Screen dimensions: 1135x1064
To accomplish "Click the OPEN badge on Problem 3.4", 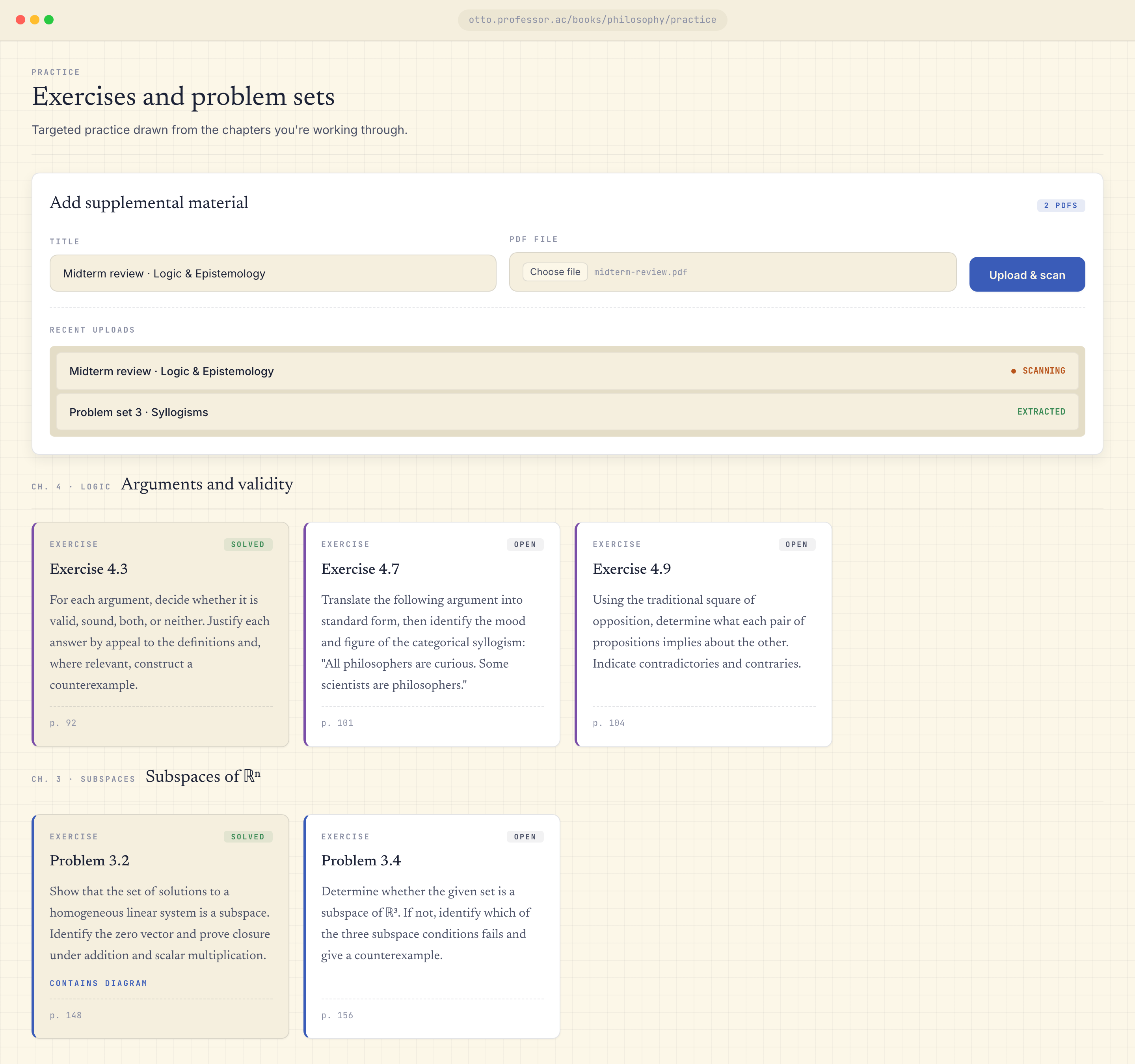I will (525, 837).
